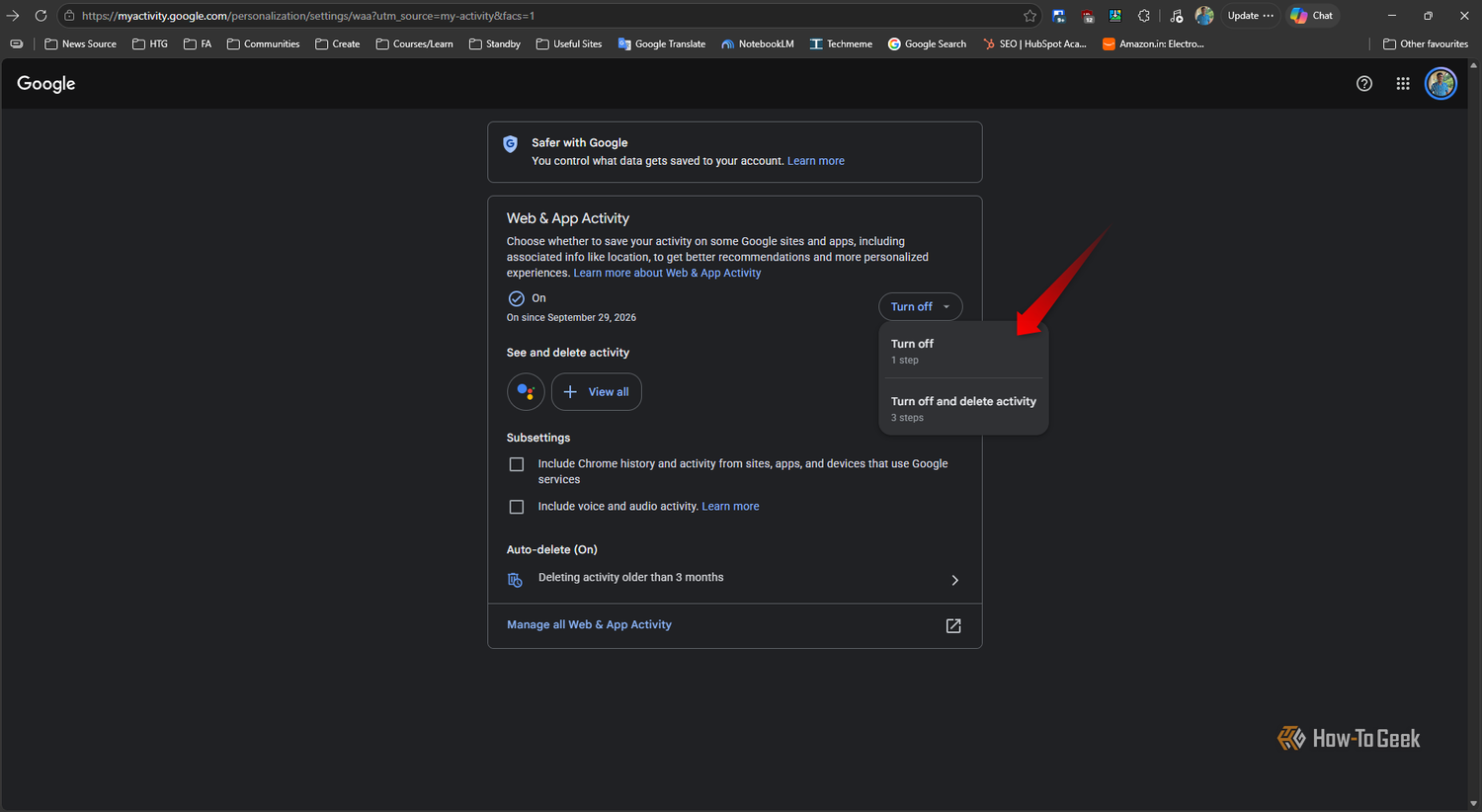This screenshot has width=1482, height=812.
Task: Open the Courses/Learn bookmarks folder
Action: [x=415, y=44]
